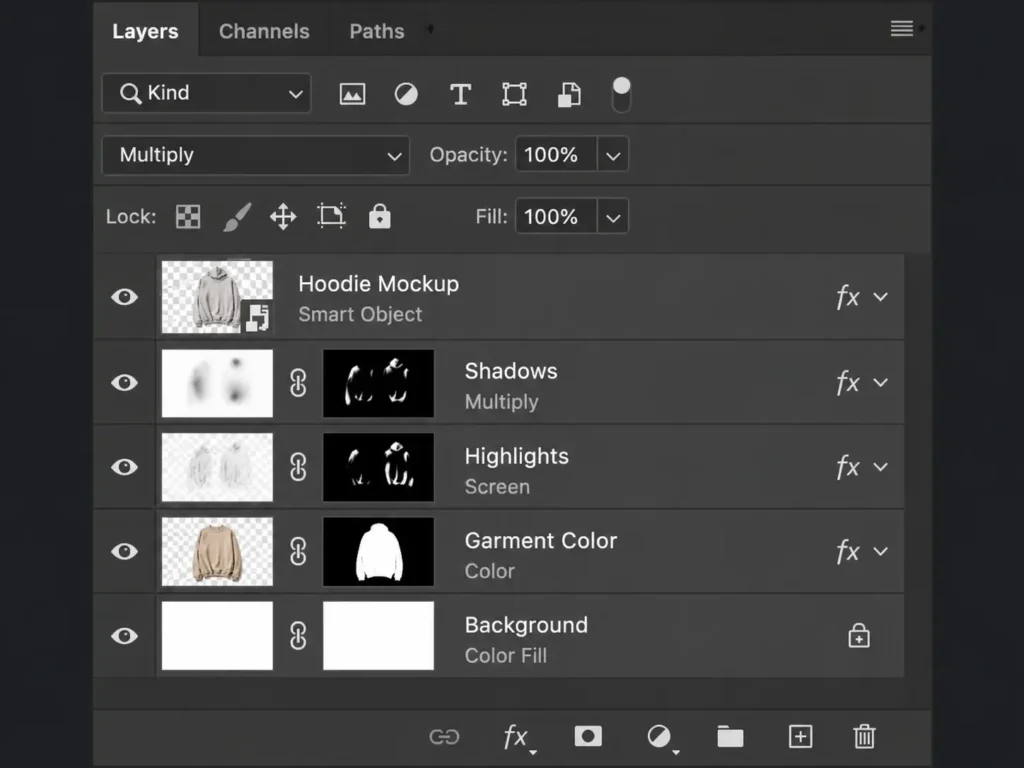The height and width of the screenshot is (768, 1024).
Task: Lock transparent pixels
Action: pyautogui.click(x=188, y=217)
